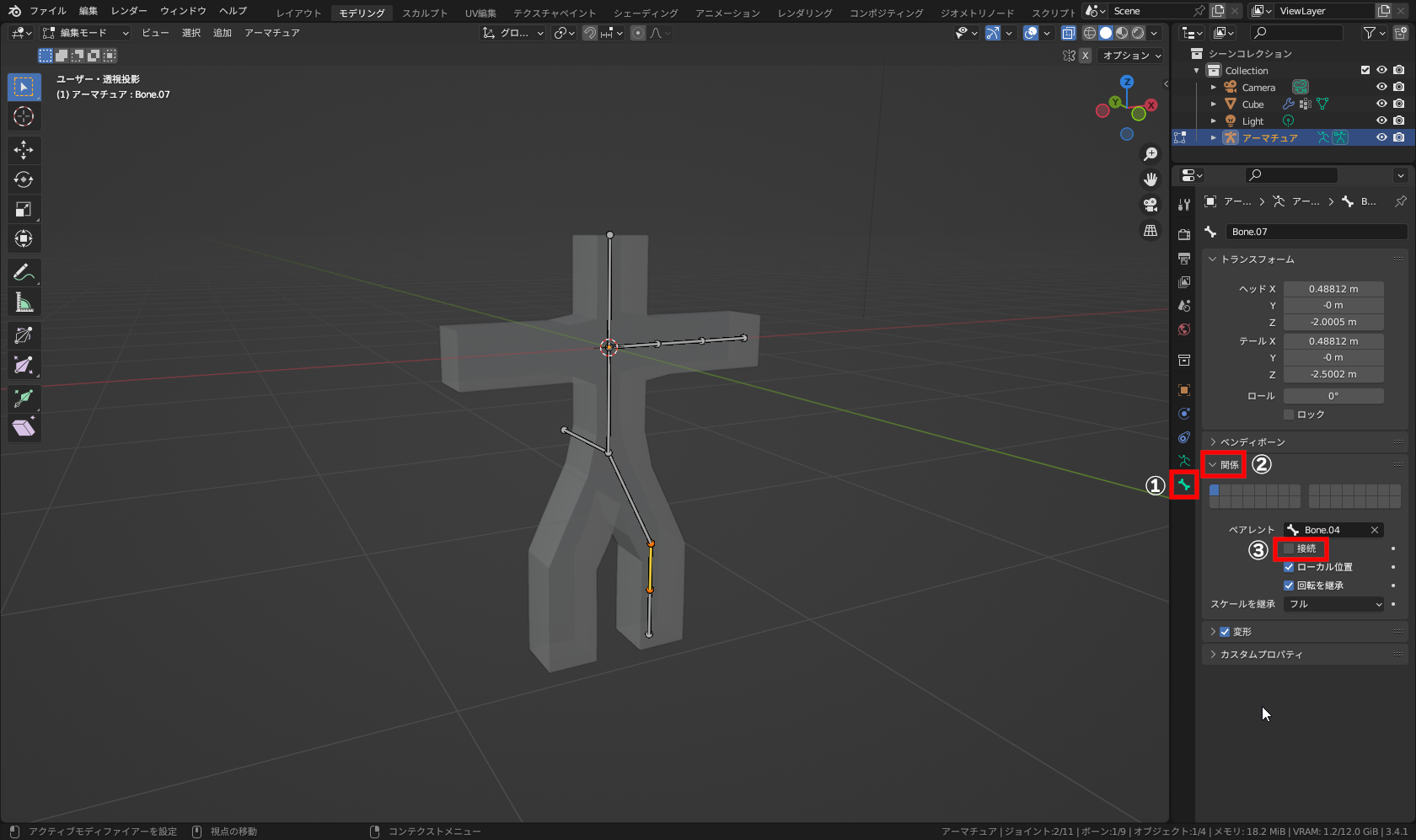Open the レンダー menu

tap(129, 11)
